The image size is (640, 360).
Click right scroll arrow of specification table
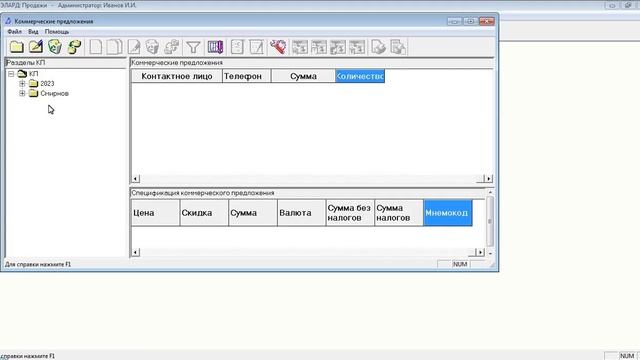tap(480, 252)
